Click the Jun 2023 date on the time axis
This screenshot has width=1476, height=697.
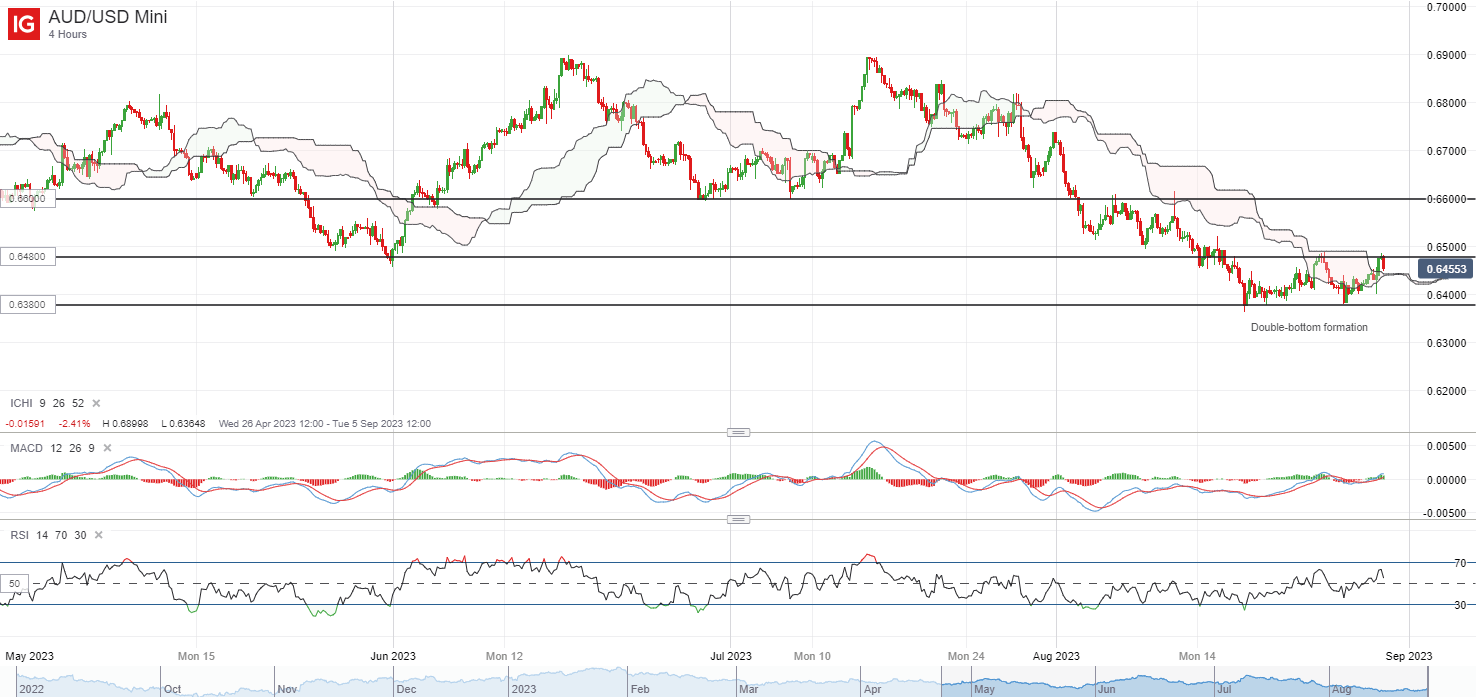click(x=393, y=656)
